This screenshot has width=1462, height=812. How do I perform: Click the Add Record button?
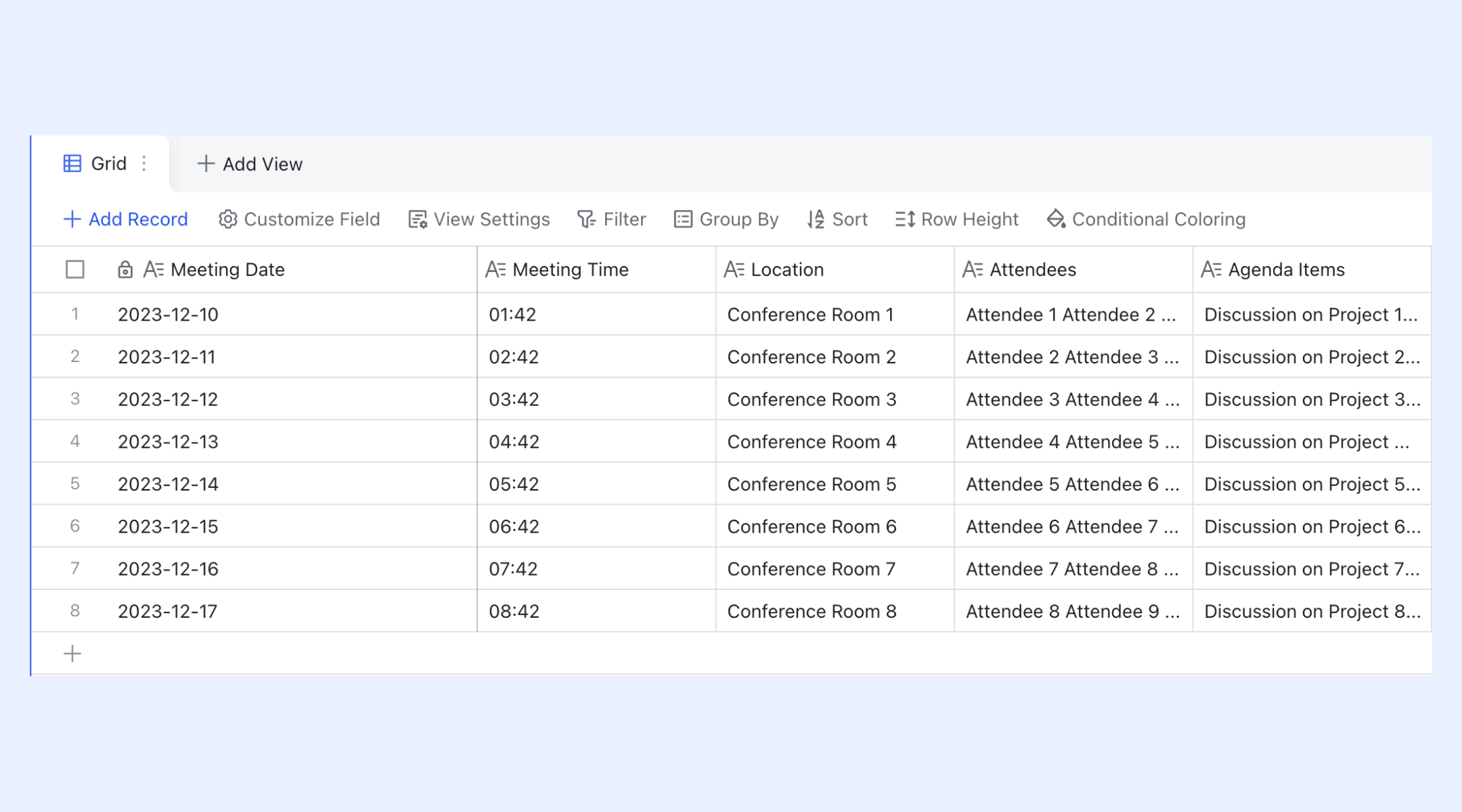125,219
